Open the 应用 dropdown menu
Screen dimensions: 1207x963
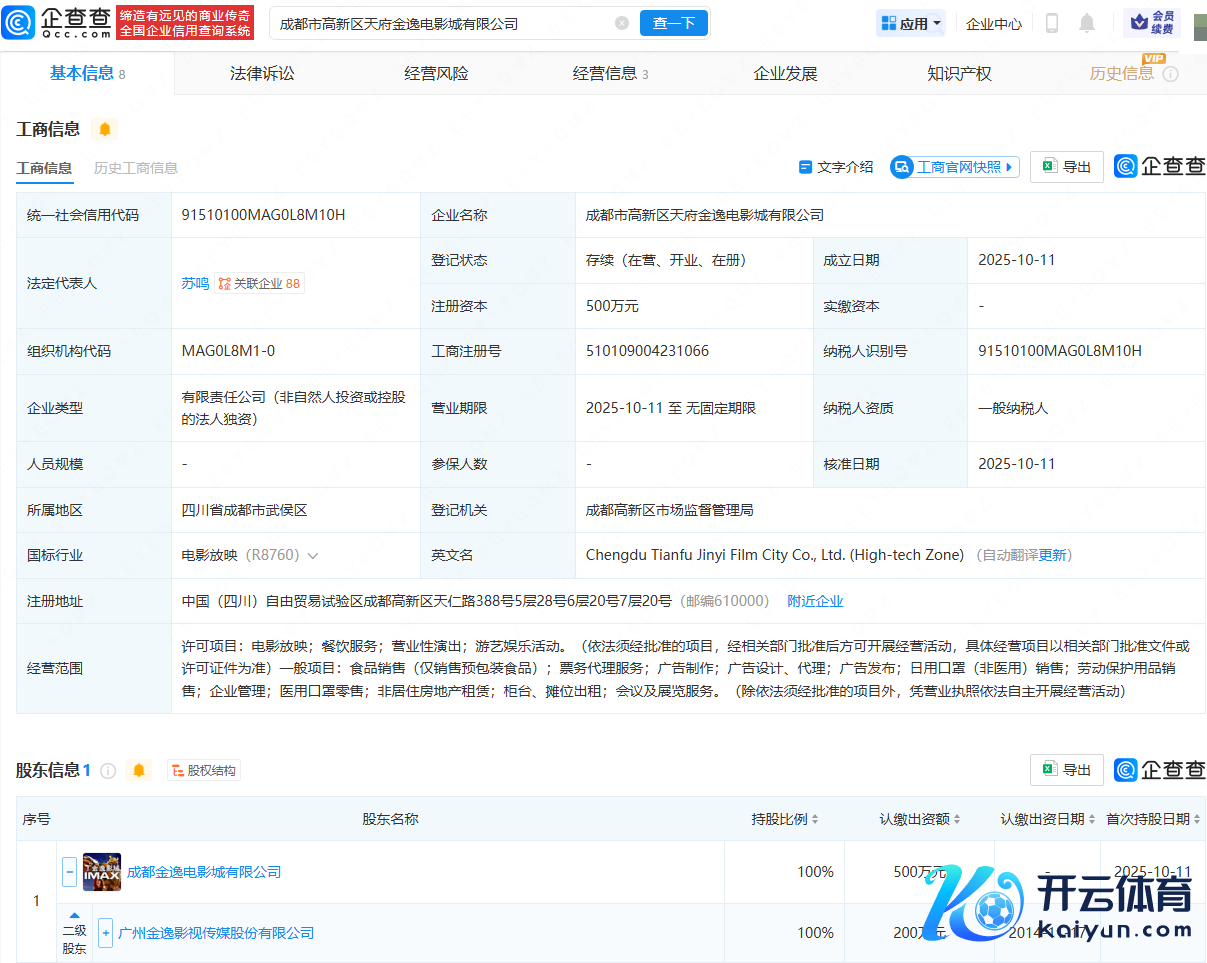coord(910,23)
